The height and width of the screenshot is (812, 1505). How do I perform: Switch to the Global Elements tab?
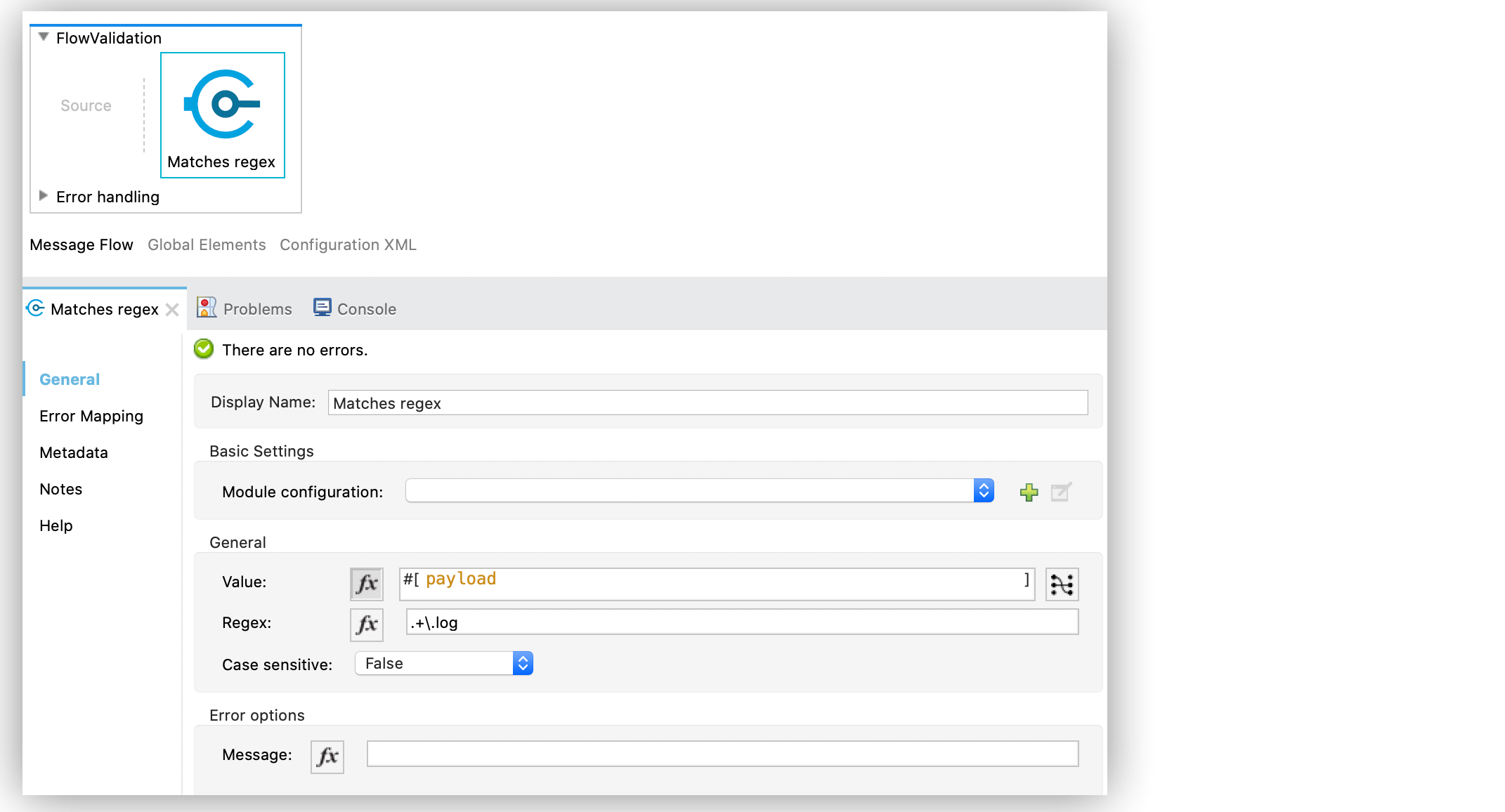point(206,244)
